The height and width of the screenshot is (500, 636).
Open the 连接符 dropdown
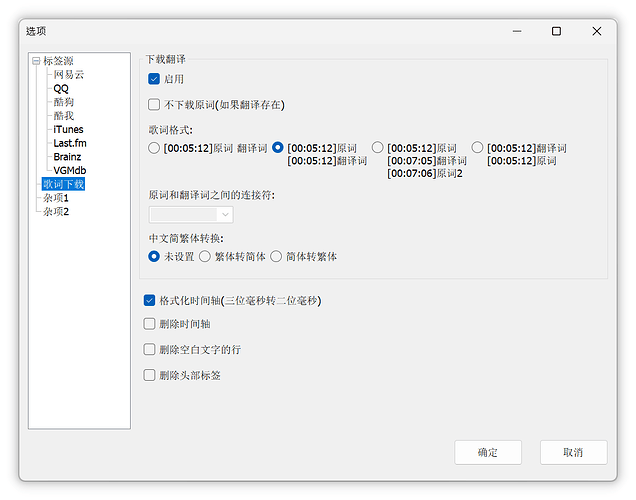point(191,215)
